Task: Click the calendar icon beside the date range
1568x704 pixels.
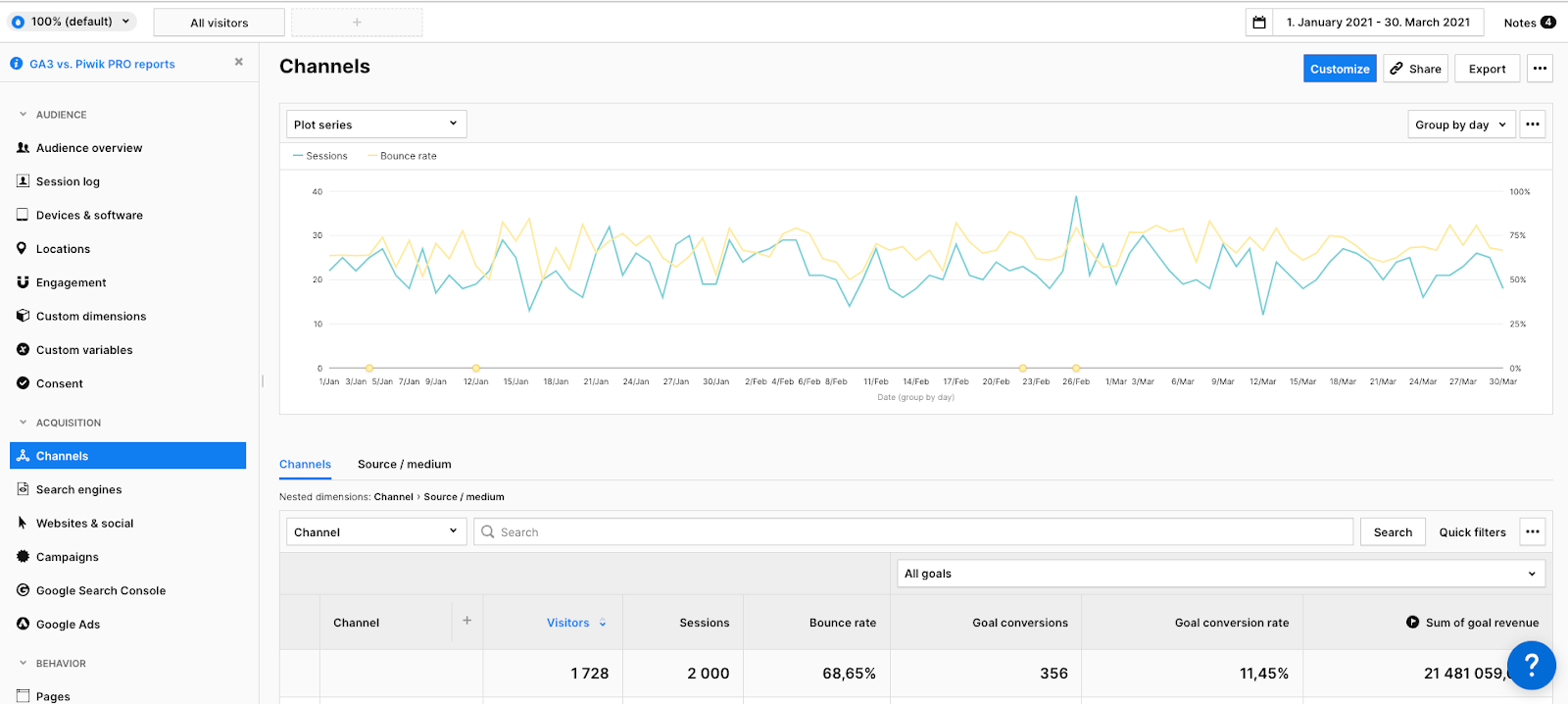Action: click(x=1259, y=23)
